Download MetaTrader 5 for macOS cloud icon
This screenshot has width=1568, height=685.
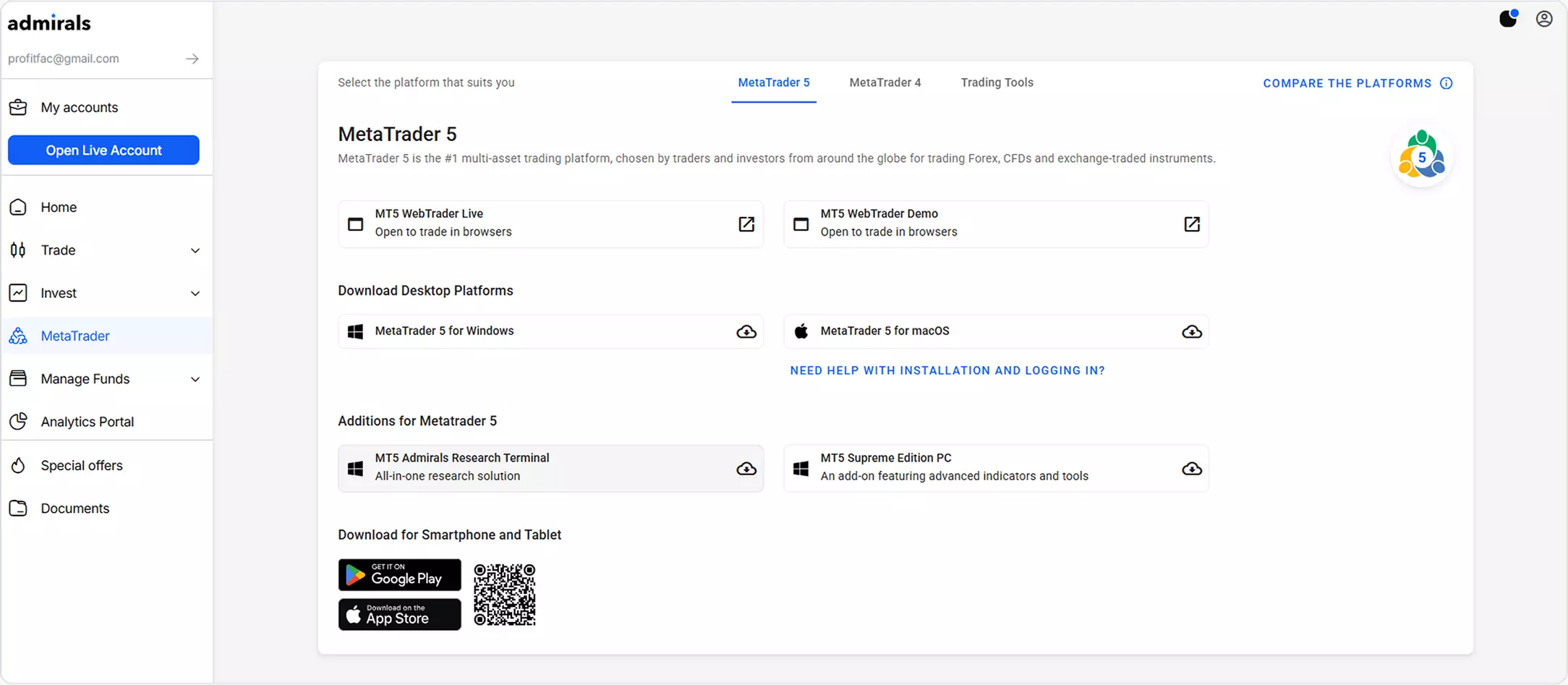click(x=1192, y=331)
